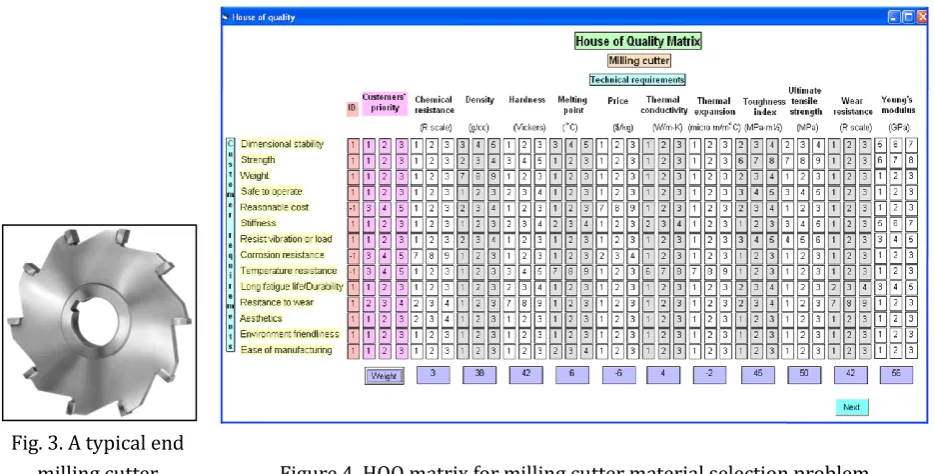Close the House of quality window

(x=922, y=17)
